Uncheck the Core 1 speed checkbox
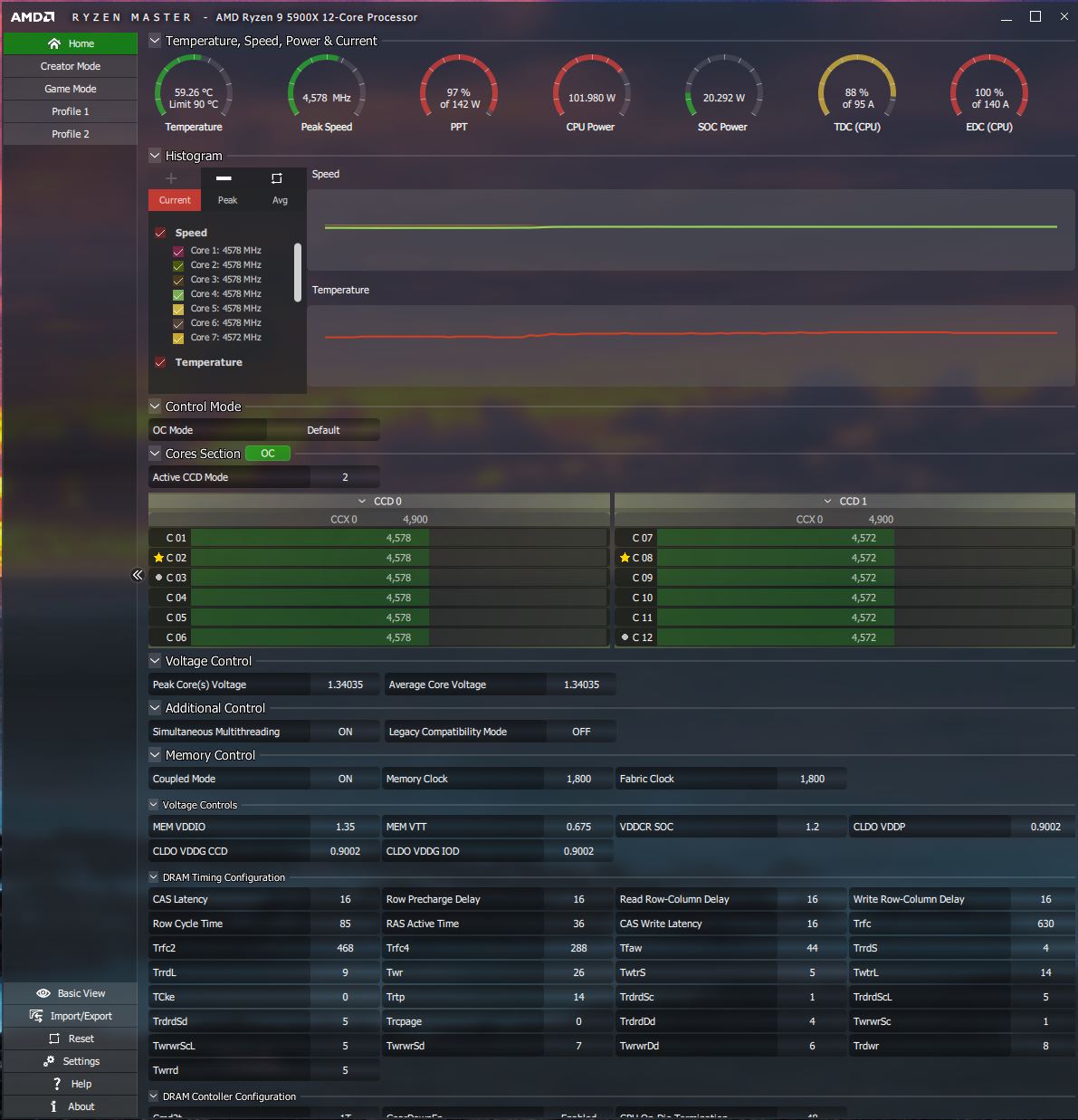This screenshot has height=1120, width=1078. click(x=178, y=251)
